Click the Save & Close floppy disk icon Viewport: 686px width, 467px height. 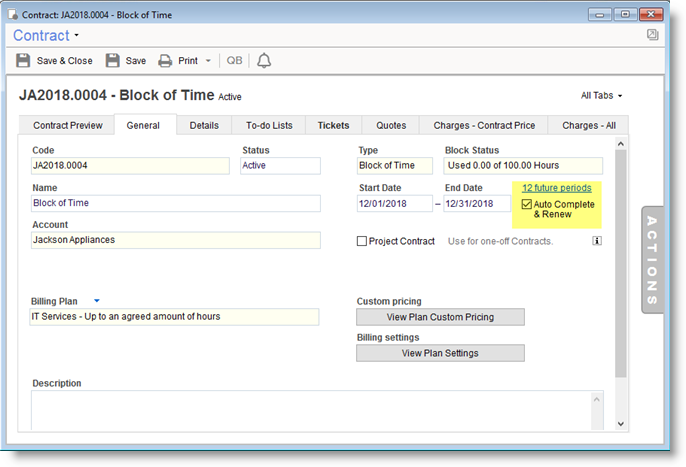coord(24,60)
